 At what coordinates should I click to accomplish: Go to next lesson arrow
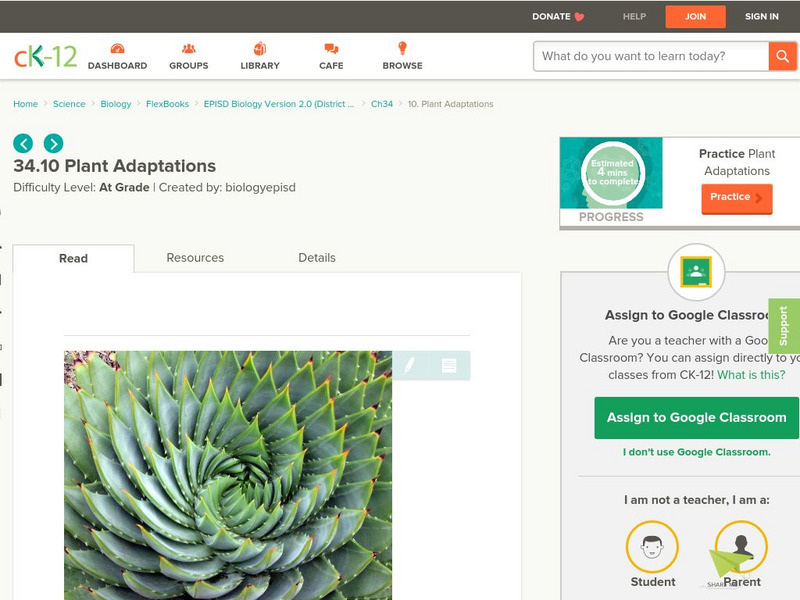pyautogui.click(x=54, y=143)
